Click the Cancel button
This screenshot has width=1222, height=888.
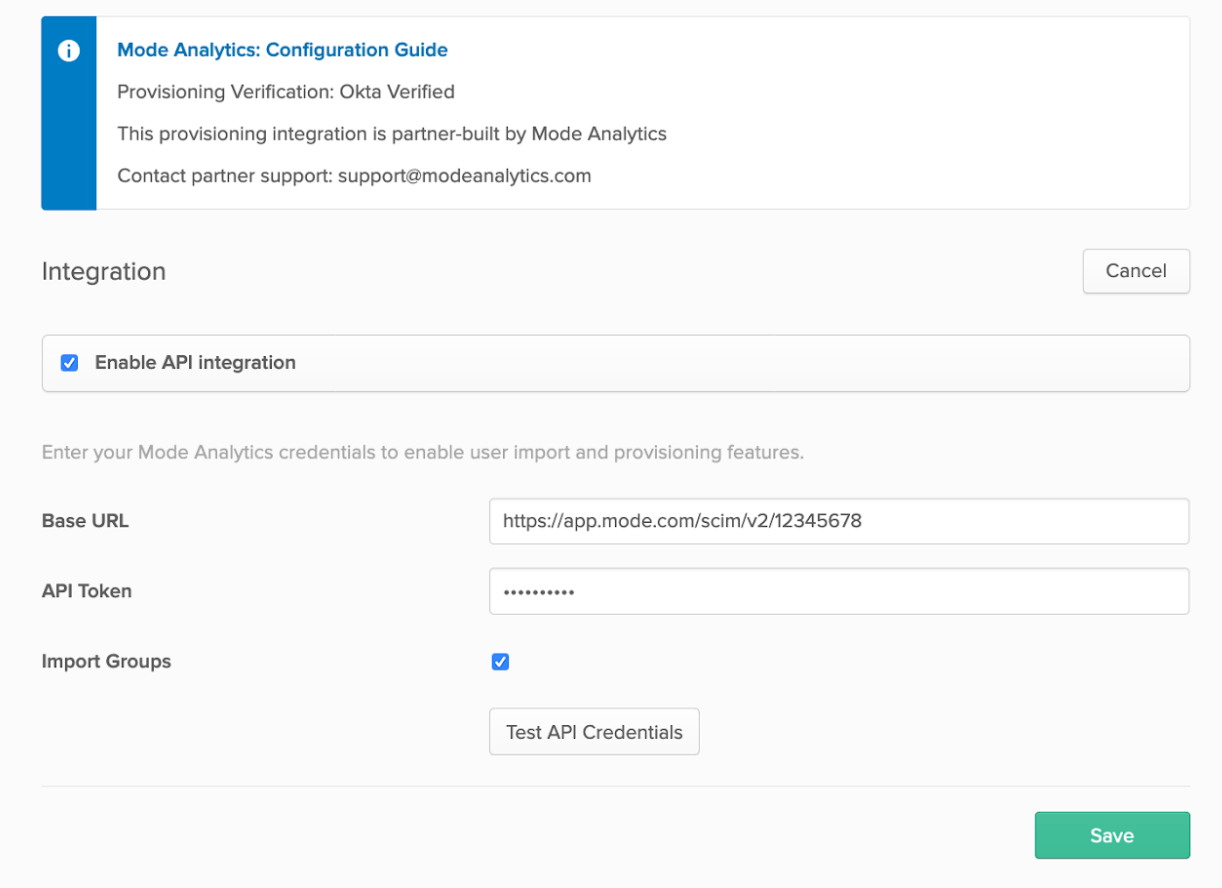1136,271
